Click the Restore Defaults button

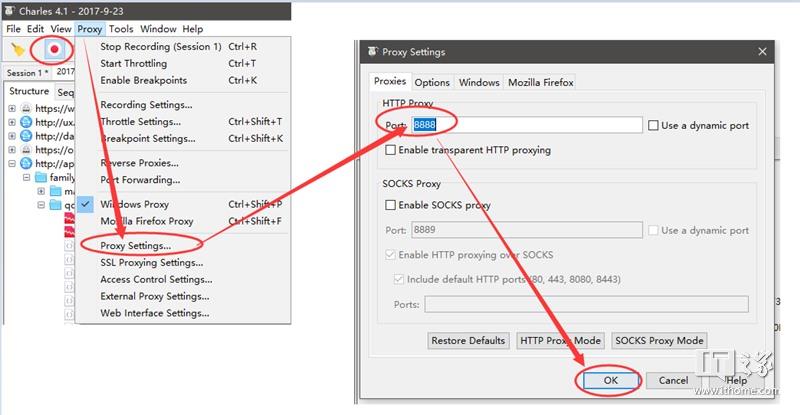click(468, 340)
